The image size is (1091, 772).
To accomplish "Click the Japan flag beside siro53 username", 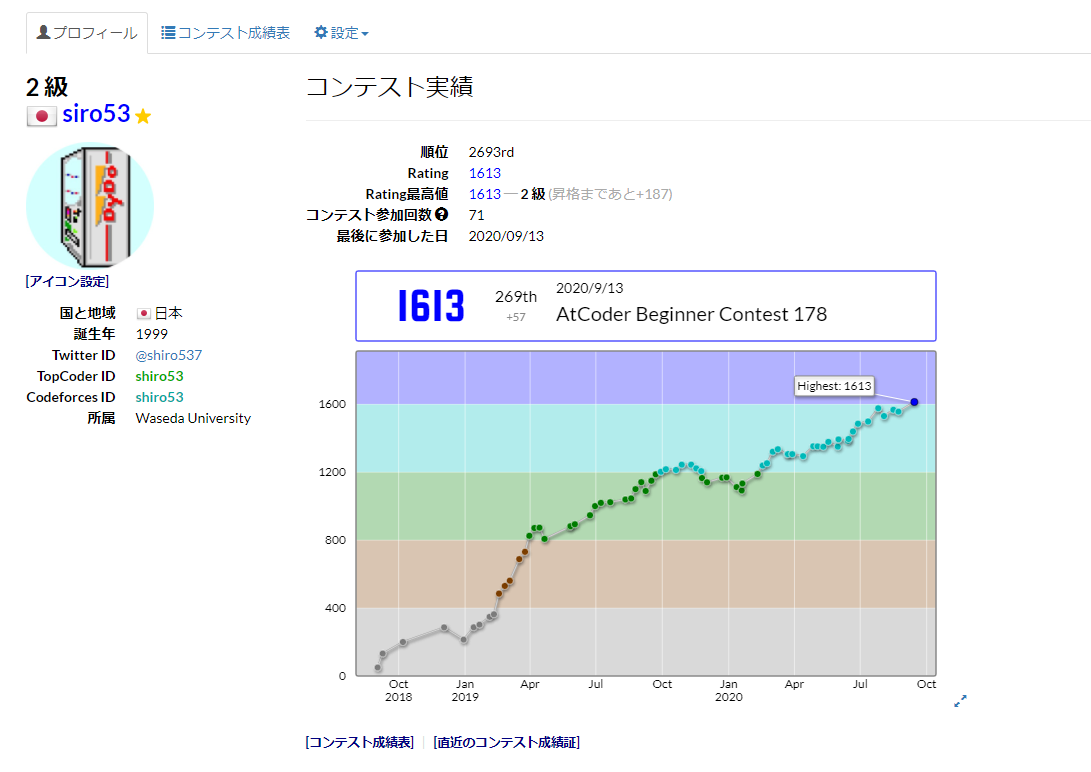I will (41, 113).
